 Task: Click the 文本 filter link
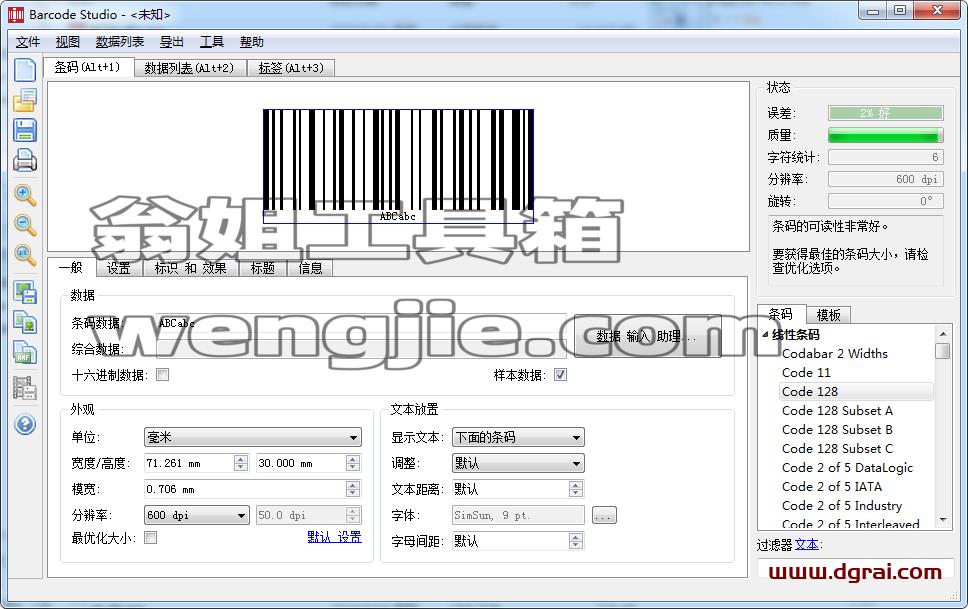coord(807,545)
